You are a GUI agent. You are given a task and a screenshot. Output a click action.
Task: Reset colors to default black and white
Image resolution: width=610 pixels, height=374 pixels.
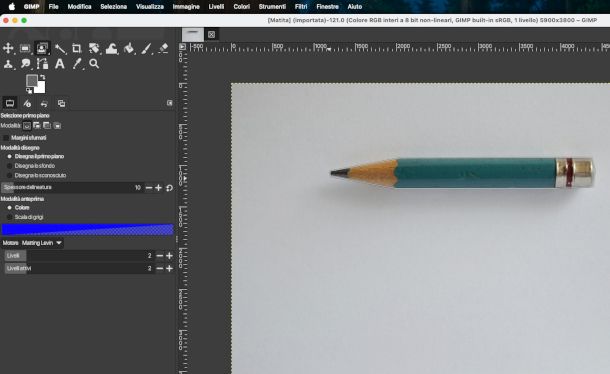pyautogui.click(x=29, y=91)
